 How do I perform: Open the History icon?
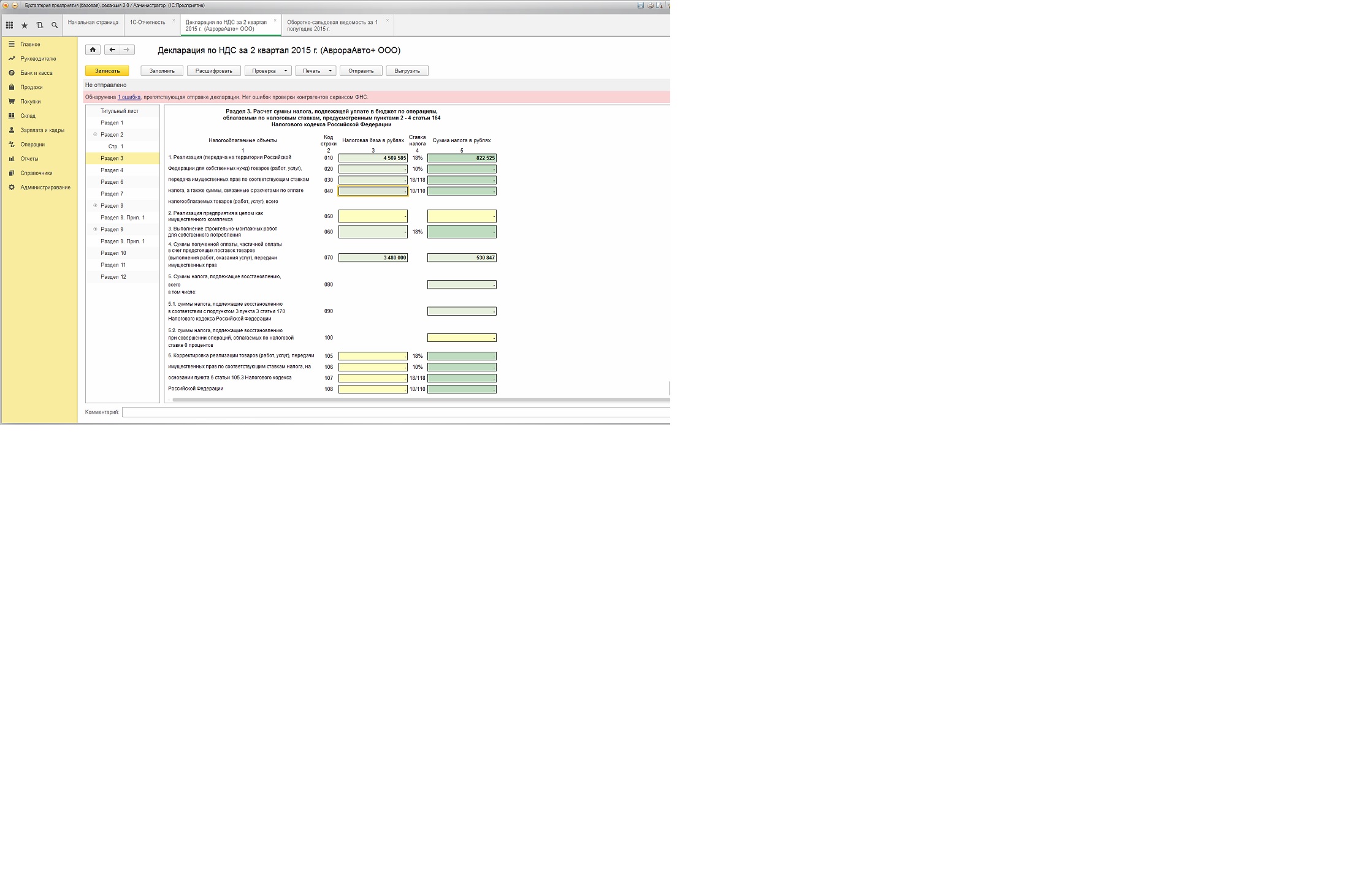pyautogui.click(x=40, y=25)
